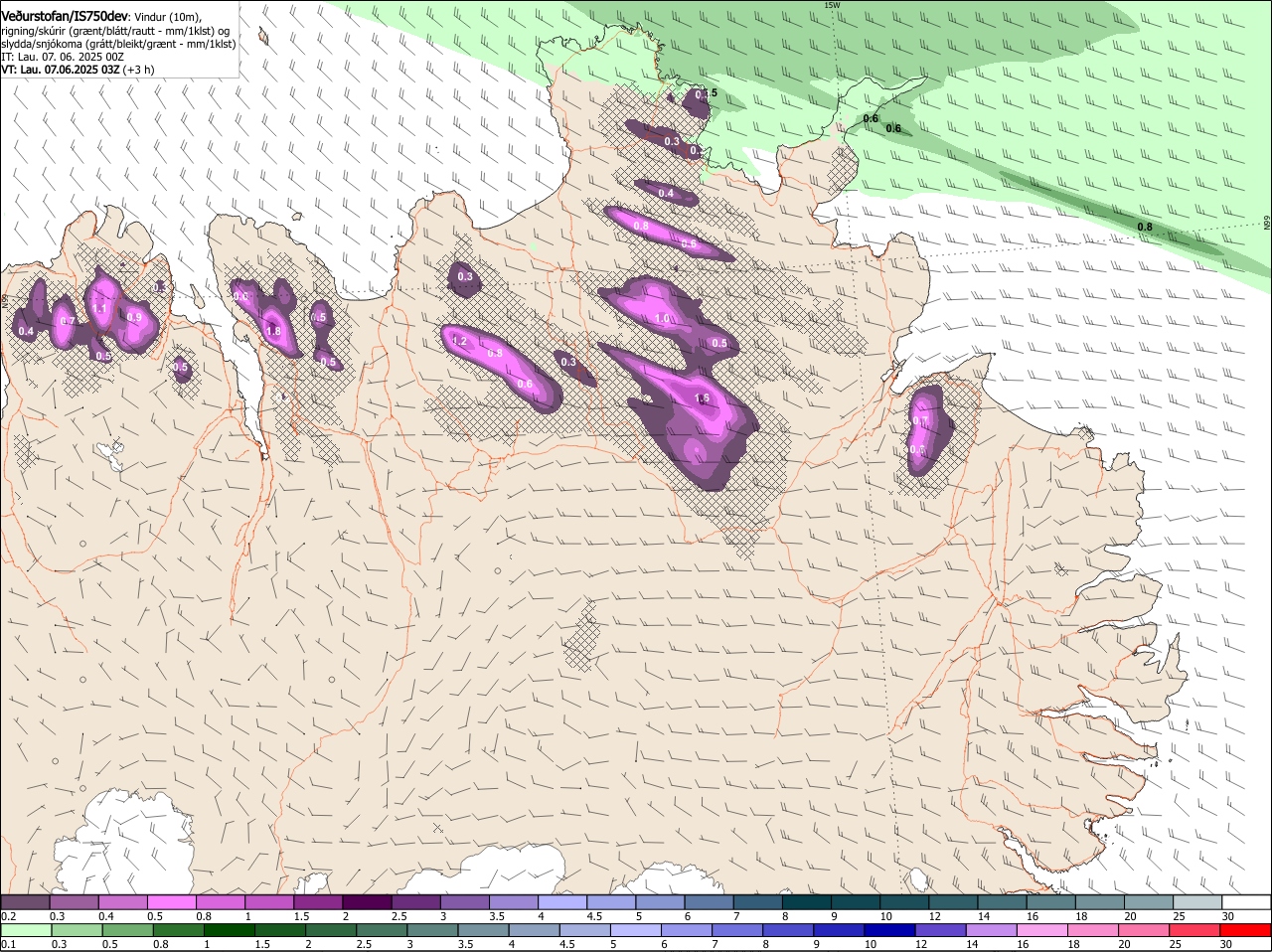This screenshot has height=952, width=1272.
Task: Click the 1.0 precipitation value on the map
Action: (663, 319)
